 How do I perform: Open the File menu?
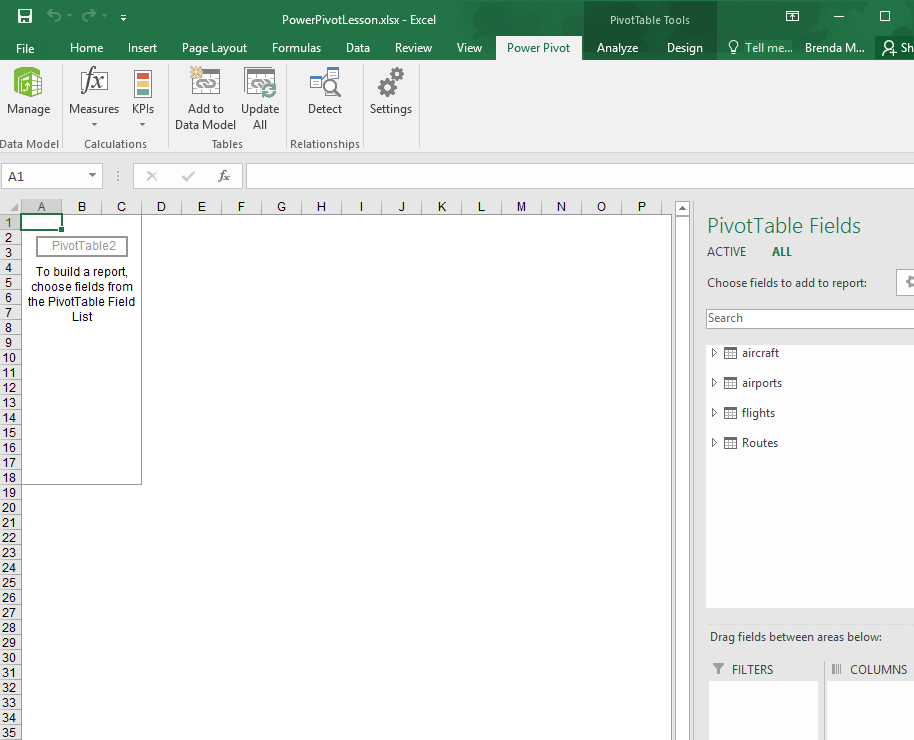[25, 48]
